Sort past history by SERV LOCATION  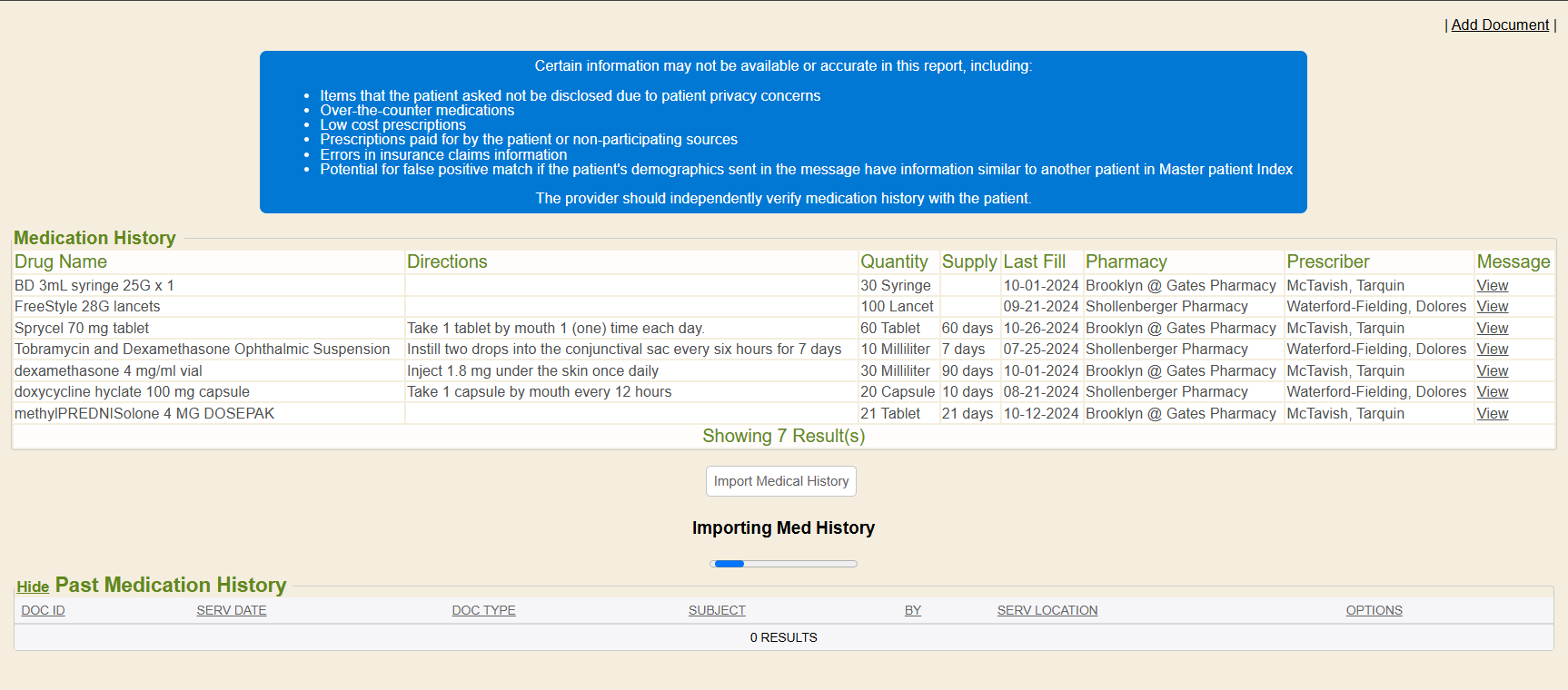(x=1047, y=610)
